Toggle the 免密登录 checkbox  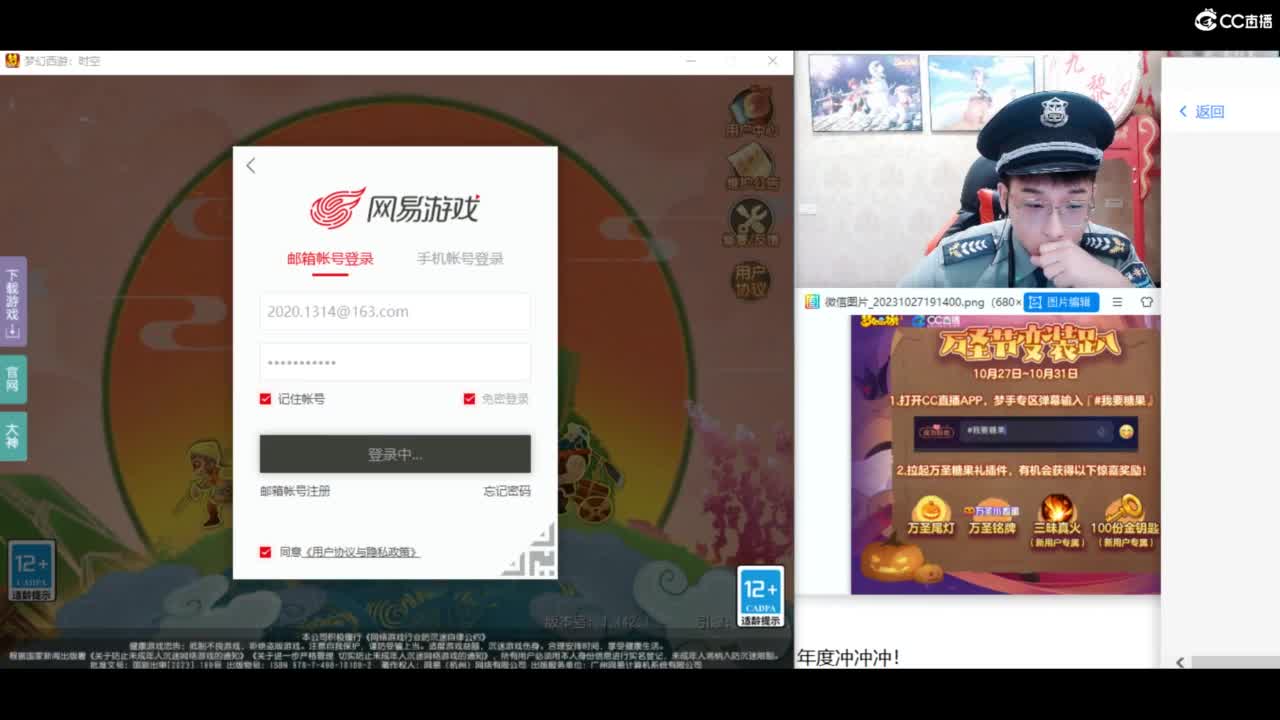469,399
